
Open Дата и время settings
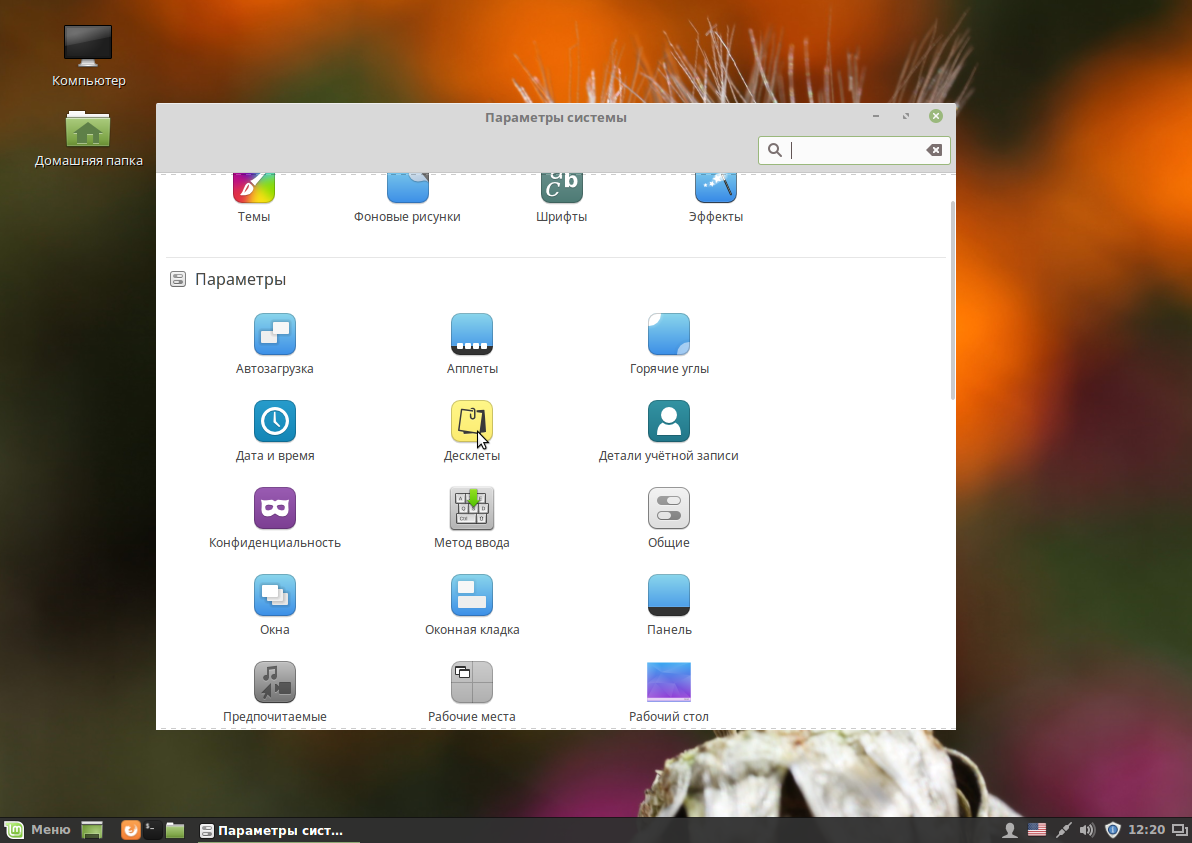click(x=274, y=430)
